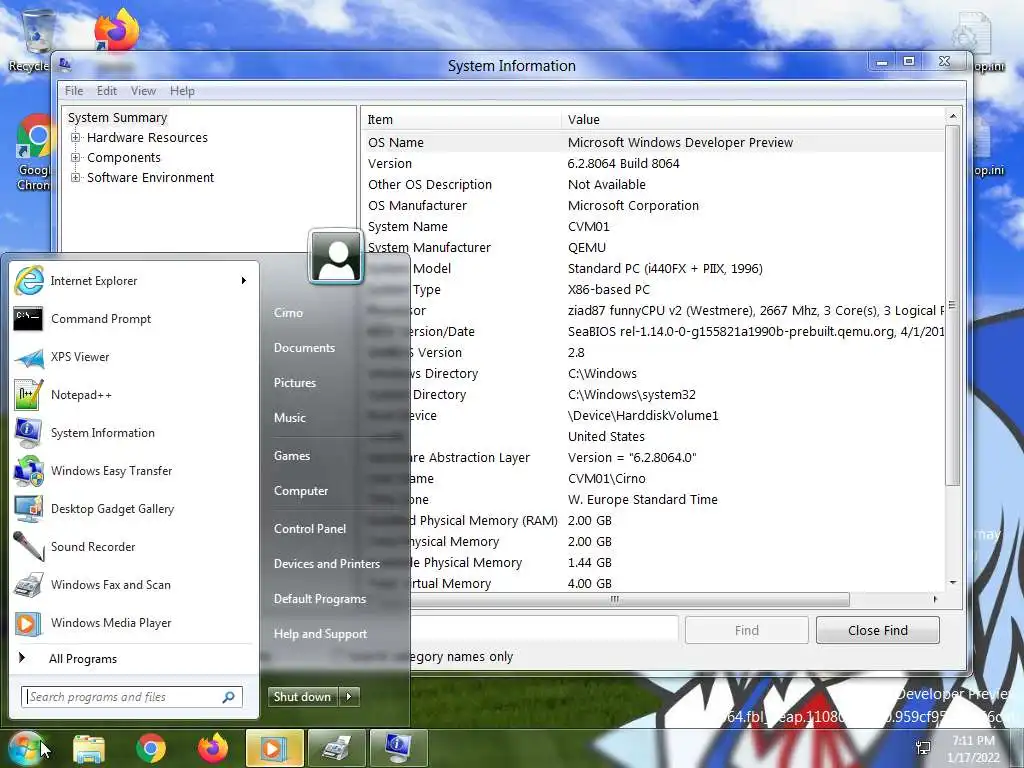The width and height of the screenshot is (1024, 768).
Task: Open Default Programs link
Action: tap(320, 599)
